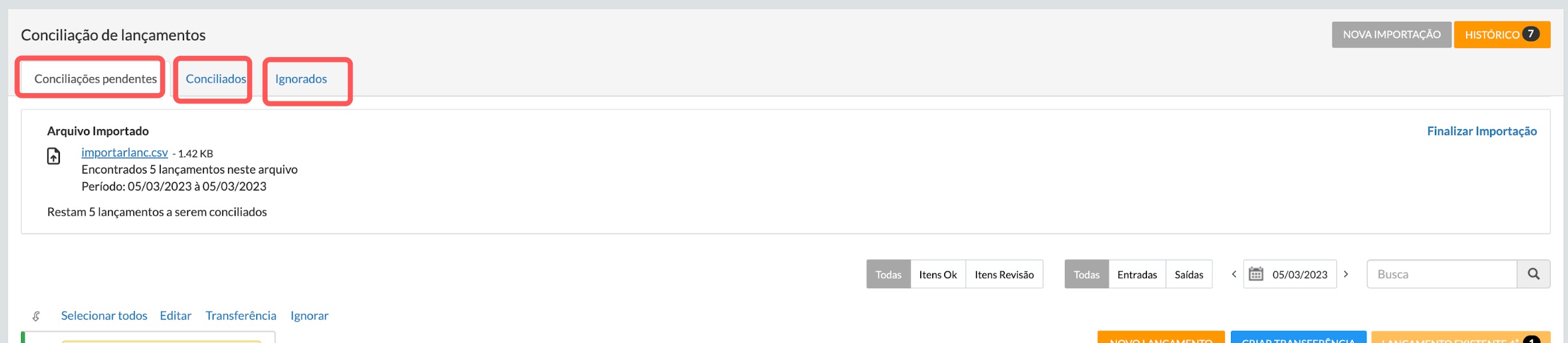
Task: Open importarlanc.csv file link
Action: tap(124, 153)
